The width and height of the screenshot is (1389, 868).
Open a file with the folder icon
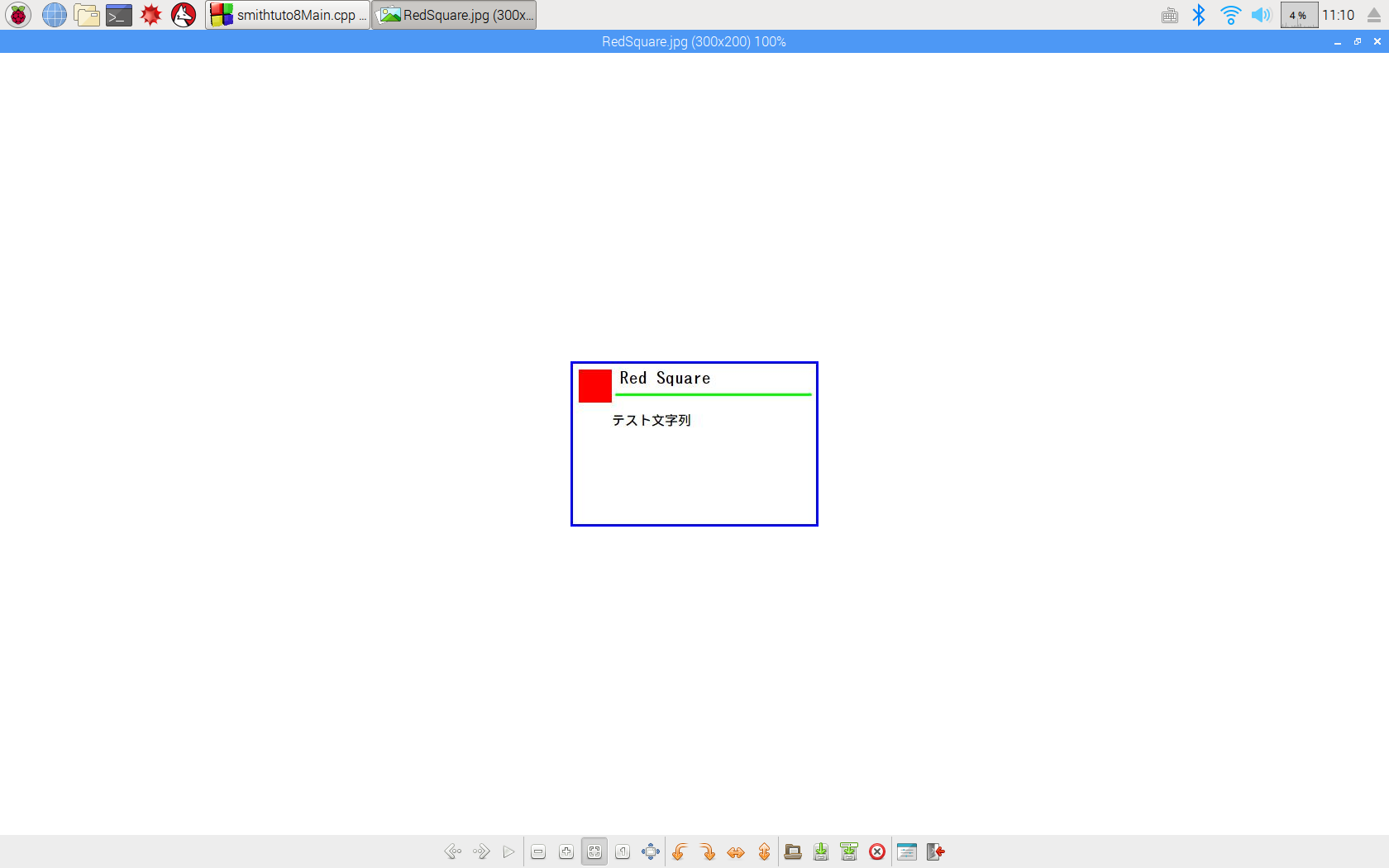point(793,851)
